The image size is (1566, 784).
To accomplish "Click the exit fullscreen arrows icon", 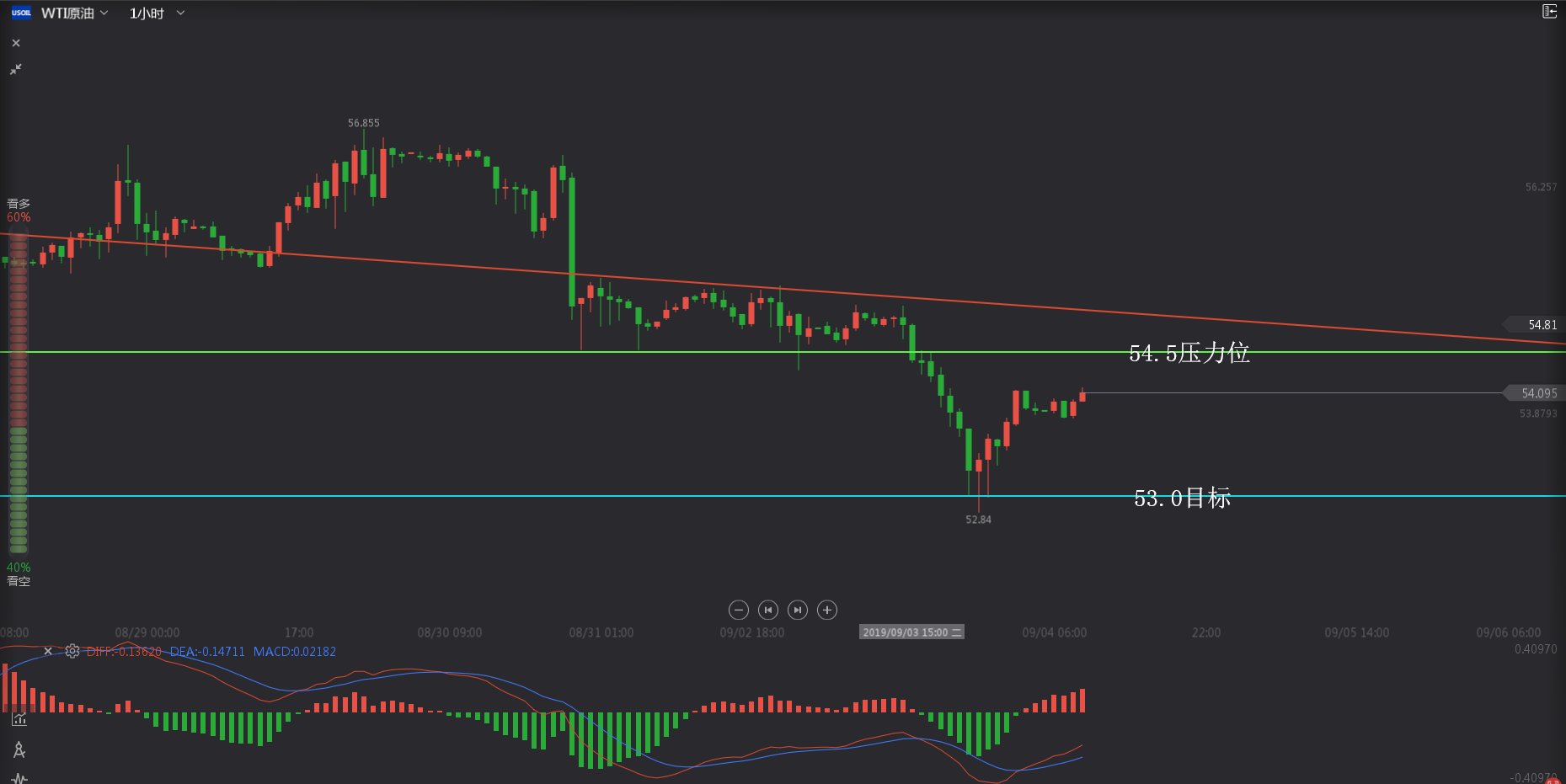I will click(x=16, y=69).
